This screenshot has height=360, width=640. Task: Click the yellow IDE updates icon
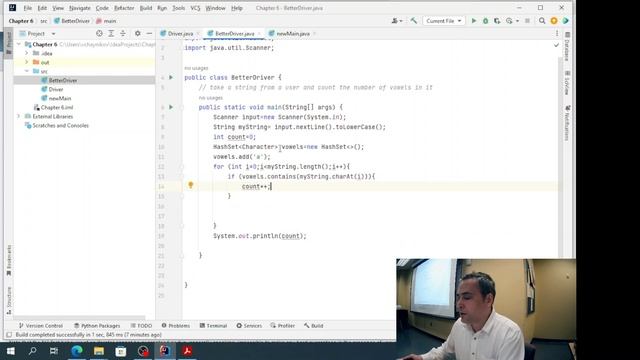[x=554, y=20]
